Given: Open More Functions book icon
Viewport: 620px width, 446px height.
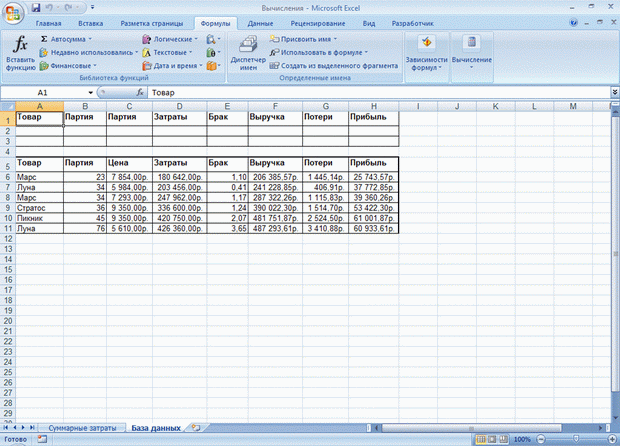Looking at the screenshot, I should click(213, 66).
